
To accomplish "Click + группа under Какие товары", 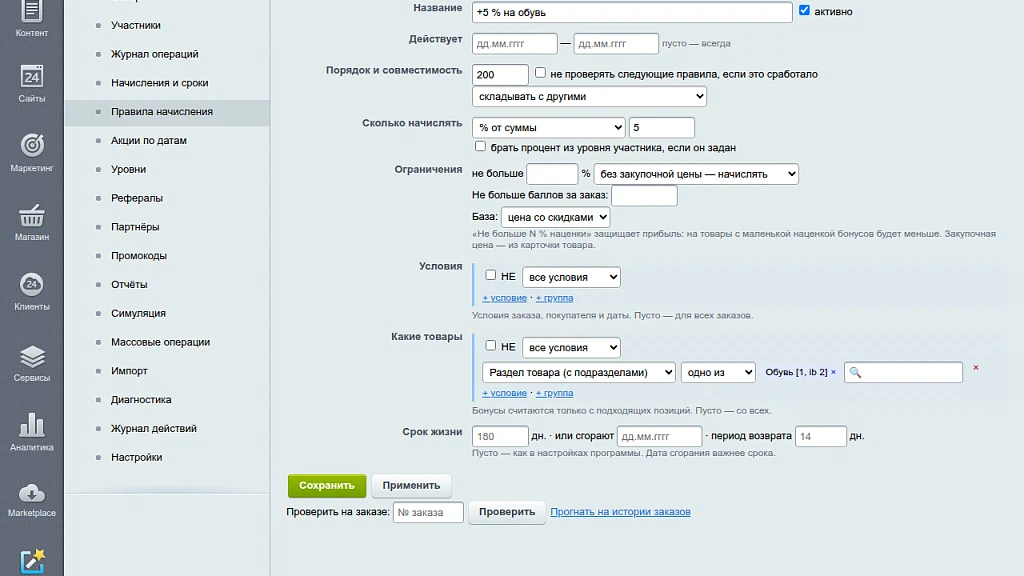I will click(554, 393).
